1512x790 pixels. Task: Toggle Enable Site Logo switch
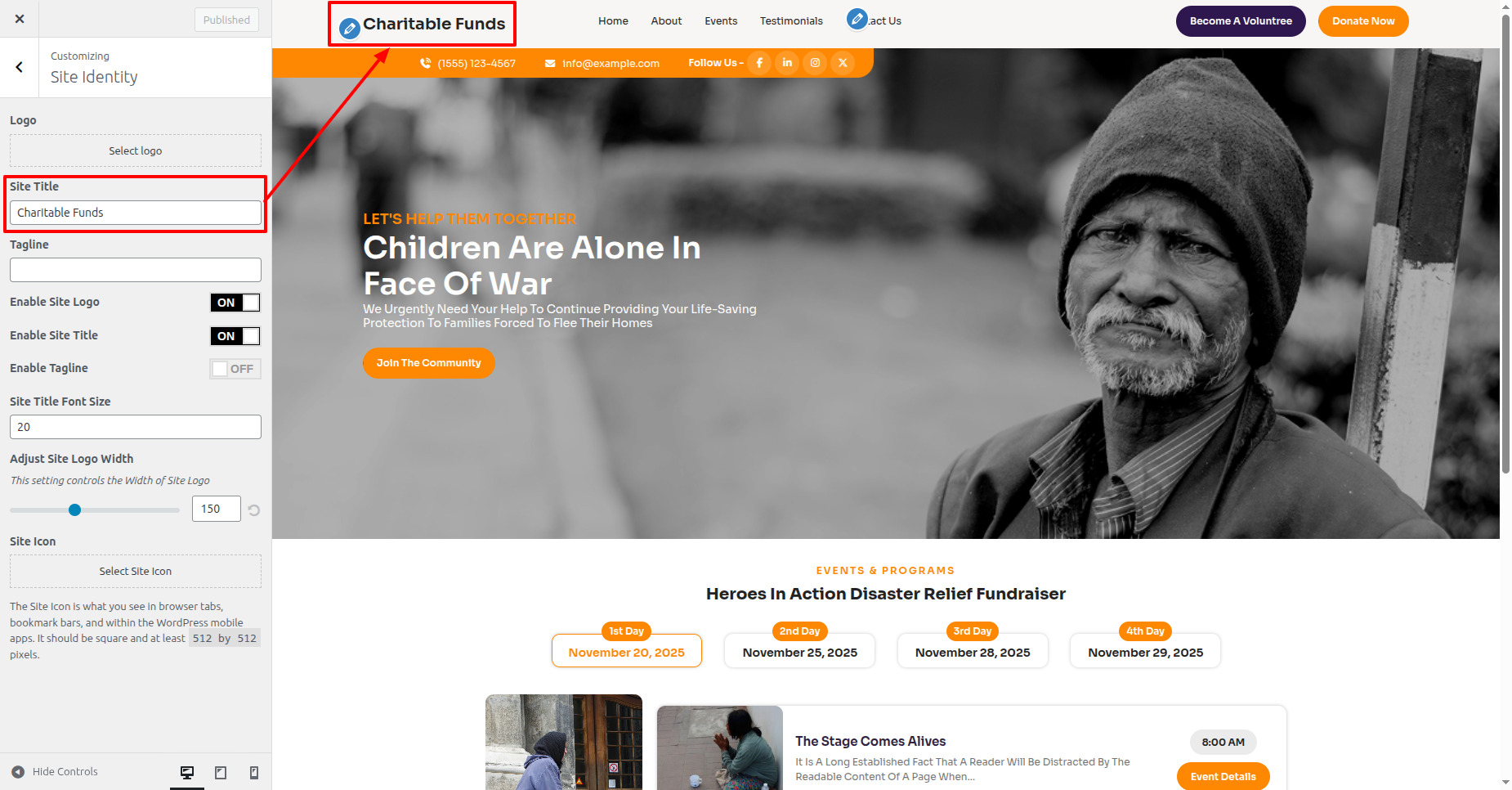click(235, 303)
